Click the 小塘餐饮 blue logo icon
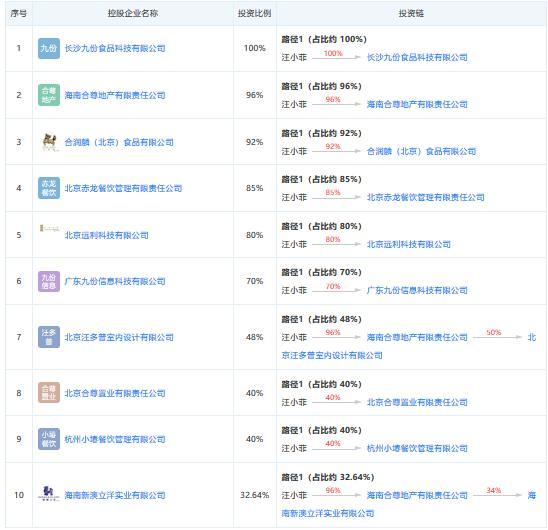548x530 pixels. point(49,439)
